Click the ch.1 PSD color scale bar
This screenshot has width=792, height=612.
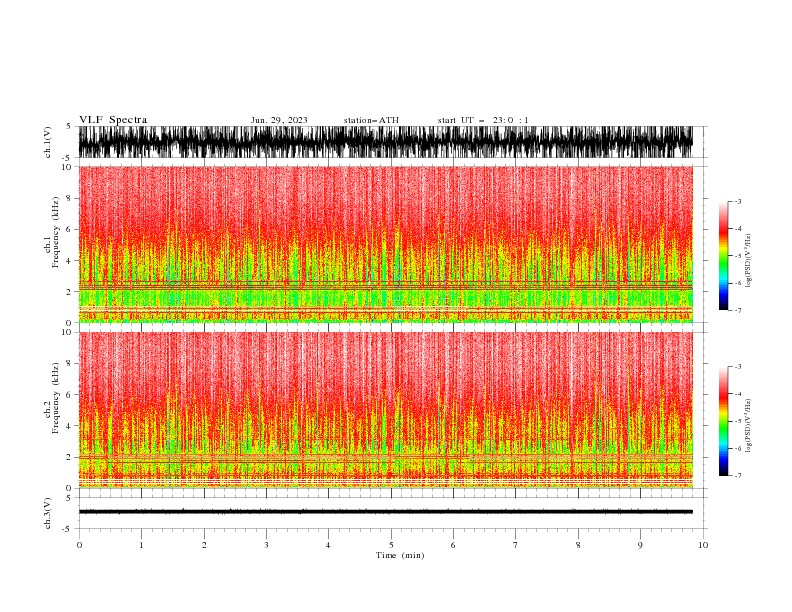(723, 256)
